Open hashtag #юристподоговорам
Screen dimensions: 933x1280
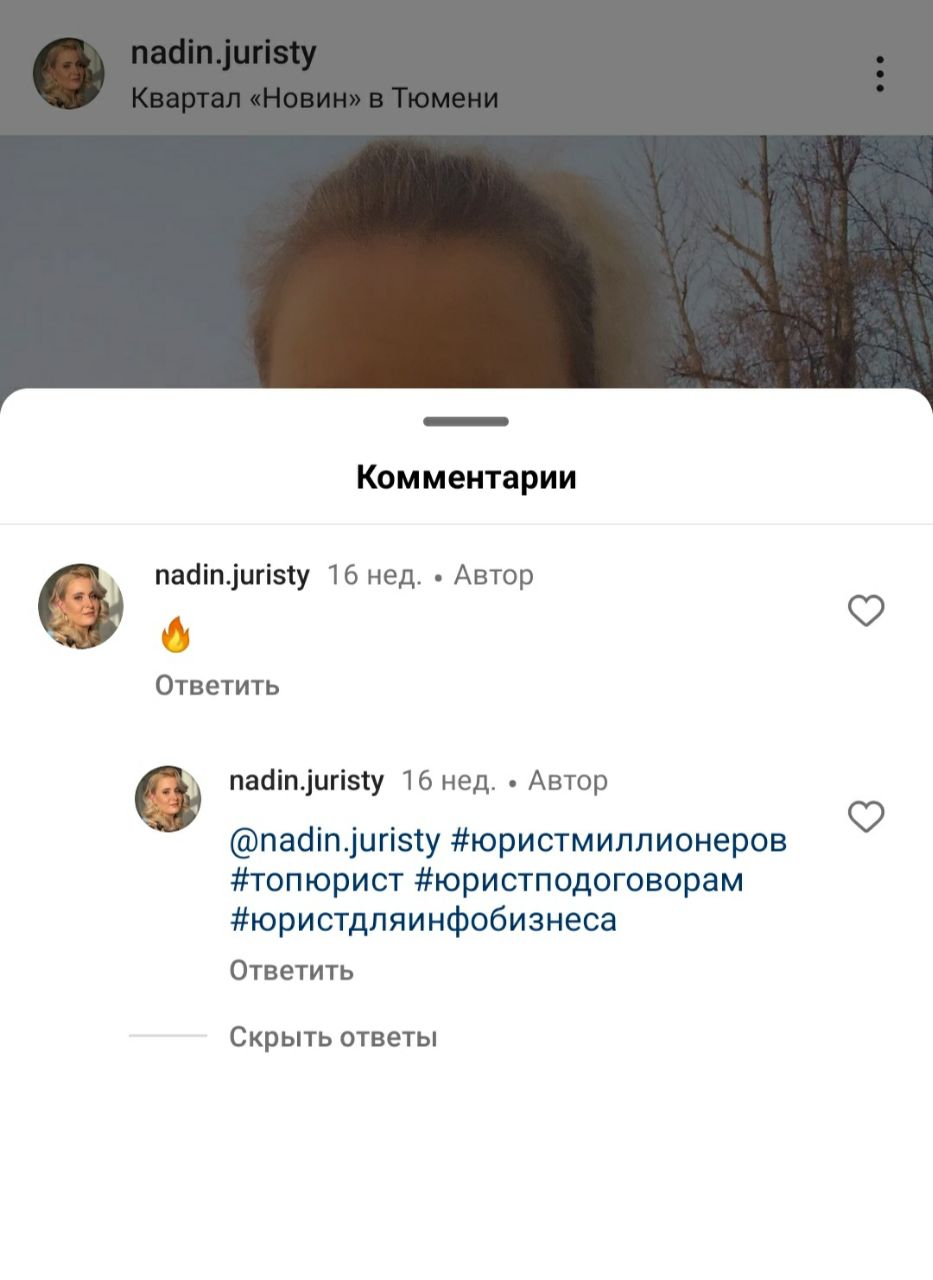pos(579,880)
